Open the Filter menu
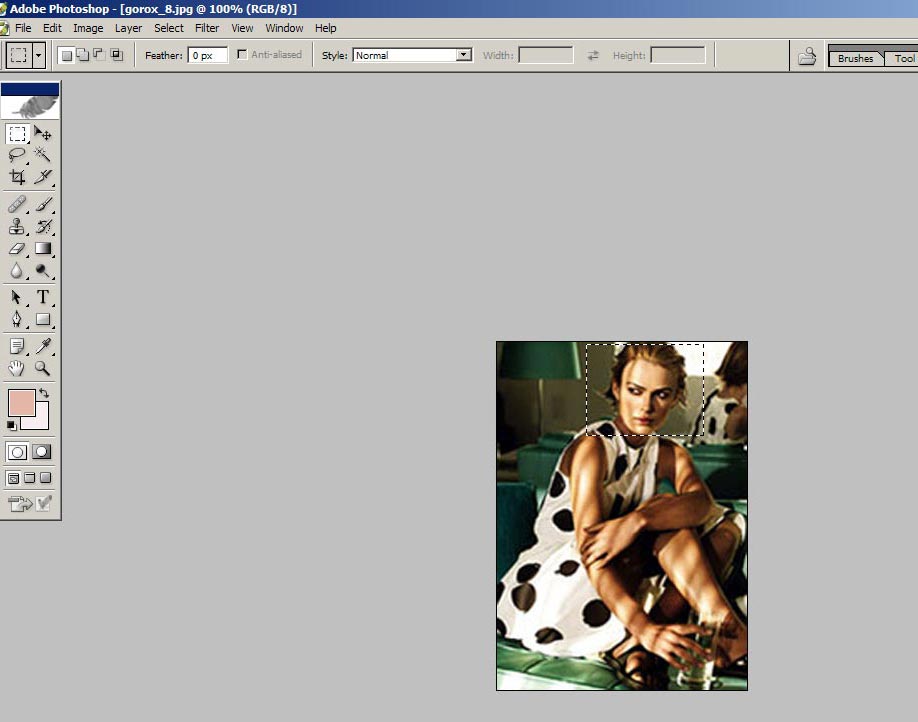 click(x=207, y=28)
